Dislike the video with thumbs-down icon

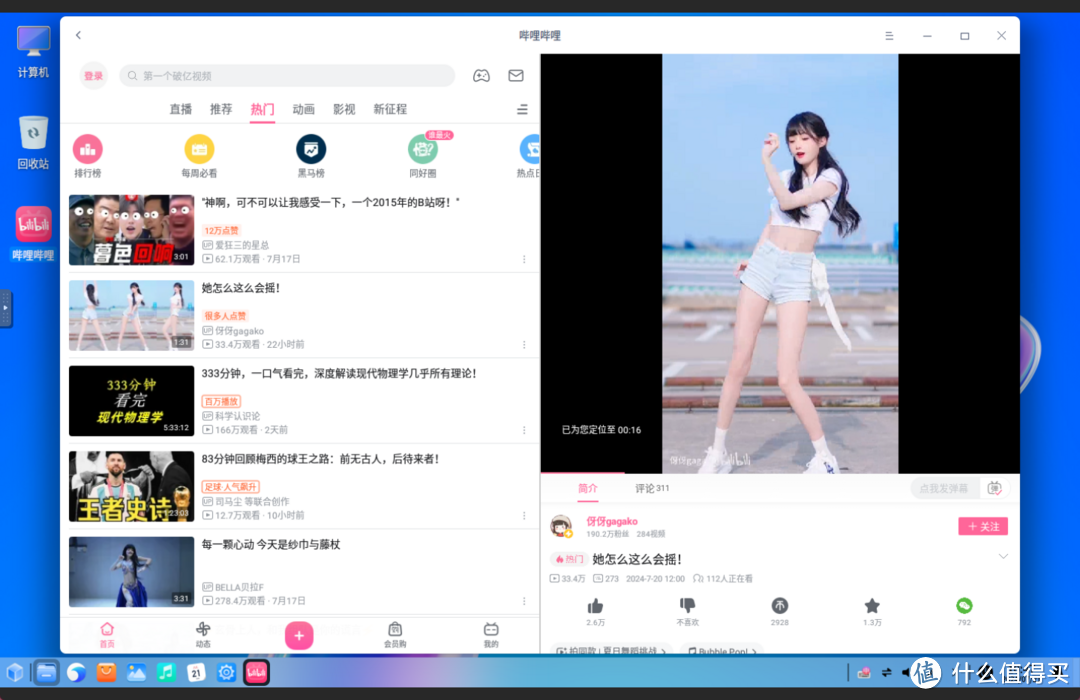[x=686, y=606]
